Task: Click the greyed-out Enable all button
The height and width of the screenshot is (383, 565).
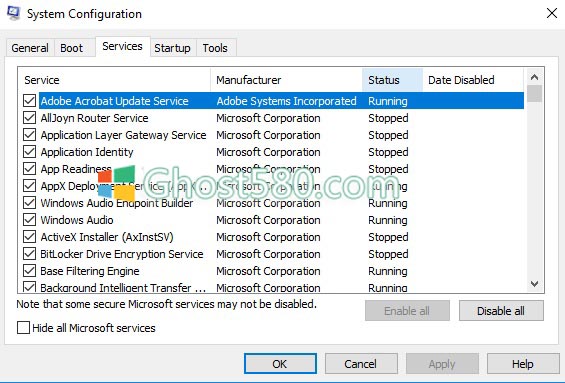Action: pos(407,311)
